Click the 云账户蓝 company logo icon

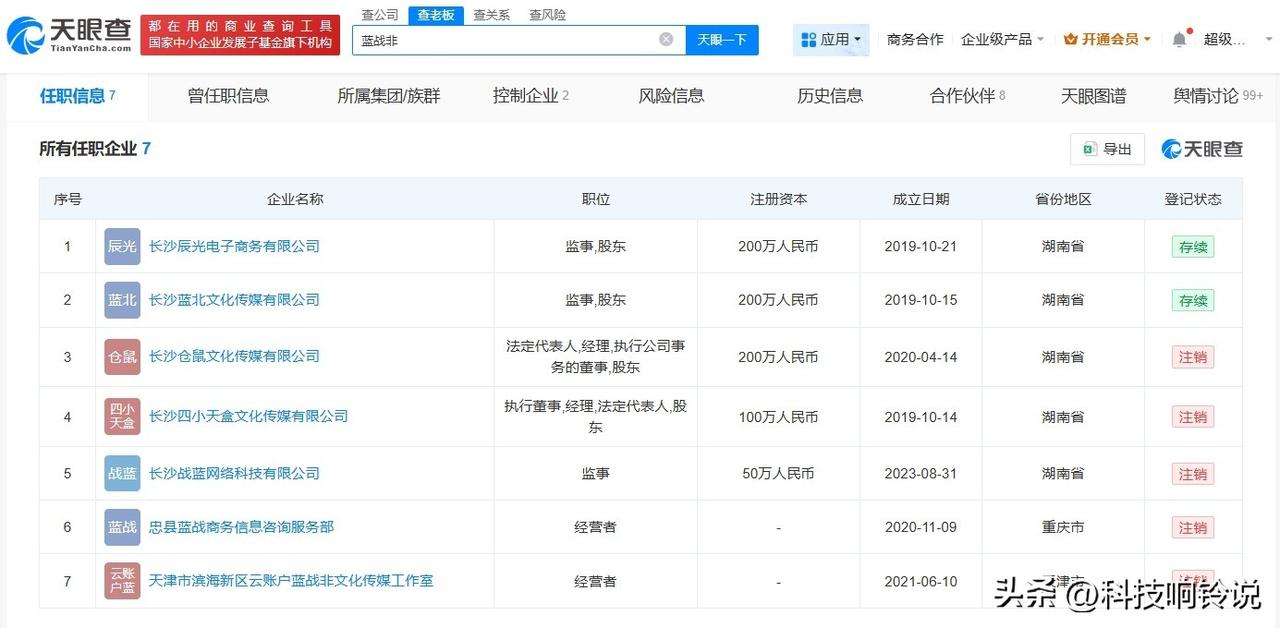click(122, 581)
